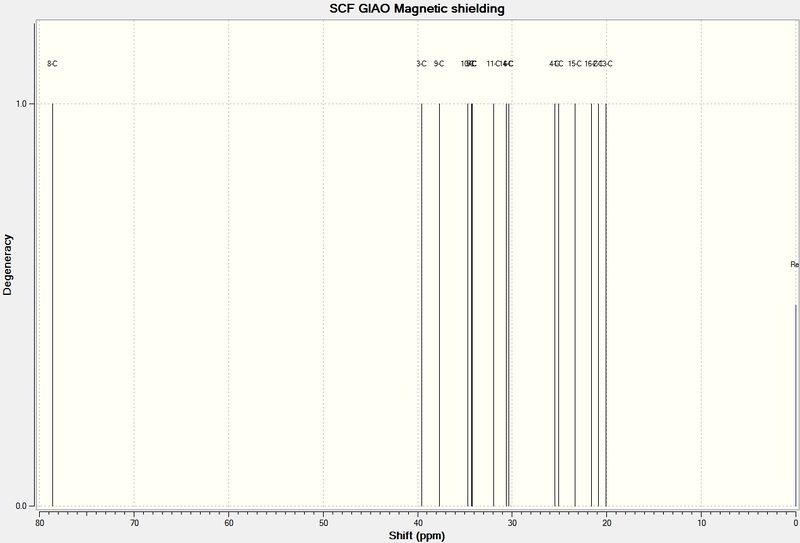Click the '40' x-axis tick label
Screen dimensions: 800x543
[x=418, y=523]
